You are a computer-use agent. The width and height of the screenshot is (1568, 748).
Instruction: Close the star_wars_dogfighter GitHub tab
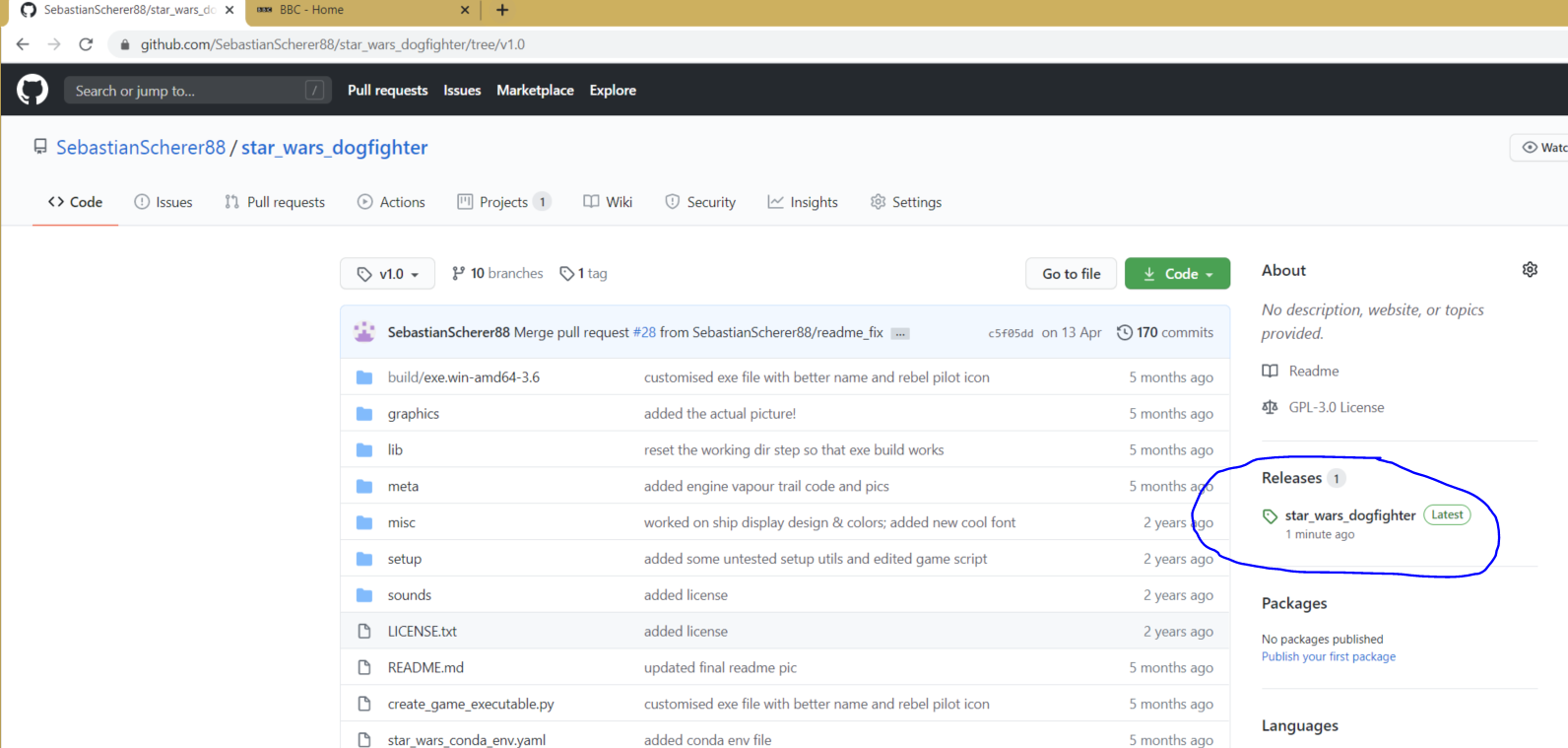click(x=229, y=10)
